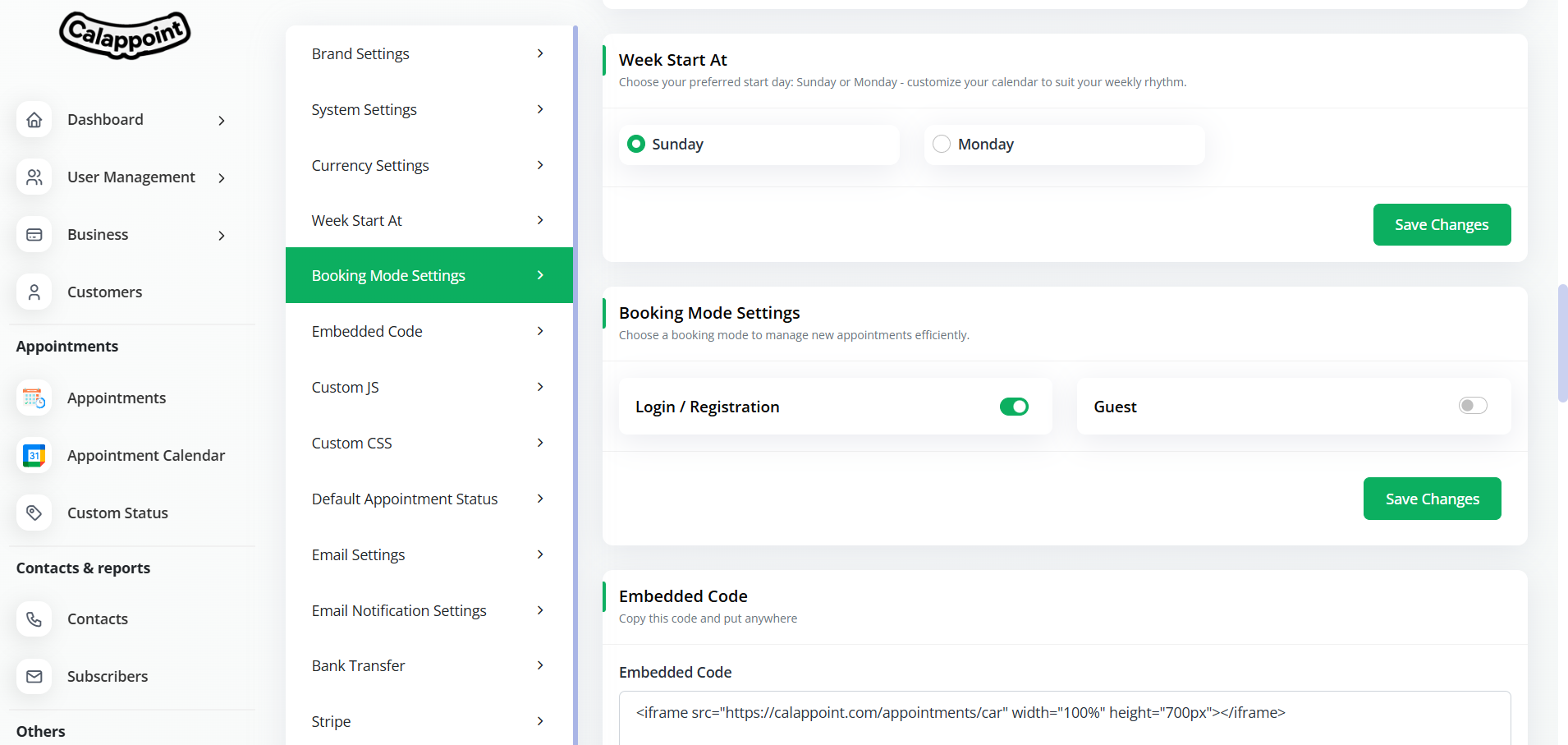This screenshot has width=1568, height=745.
Task: Disable the Login / Registration toggle
Action: point(1014,407)
